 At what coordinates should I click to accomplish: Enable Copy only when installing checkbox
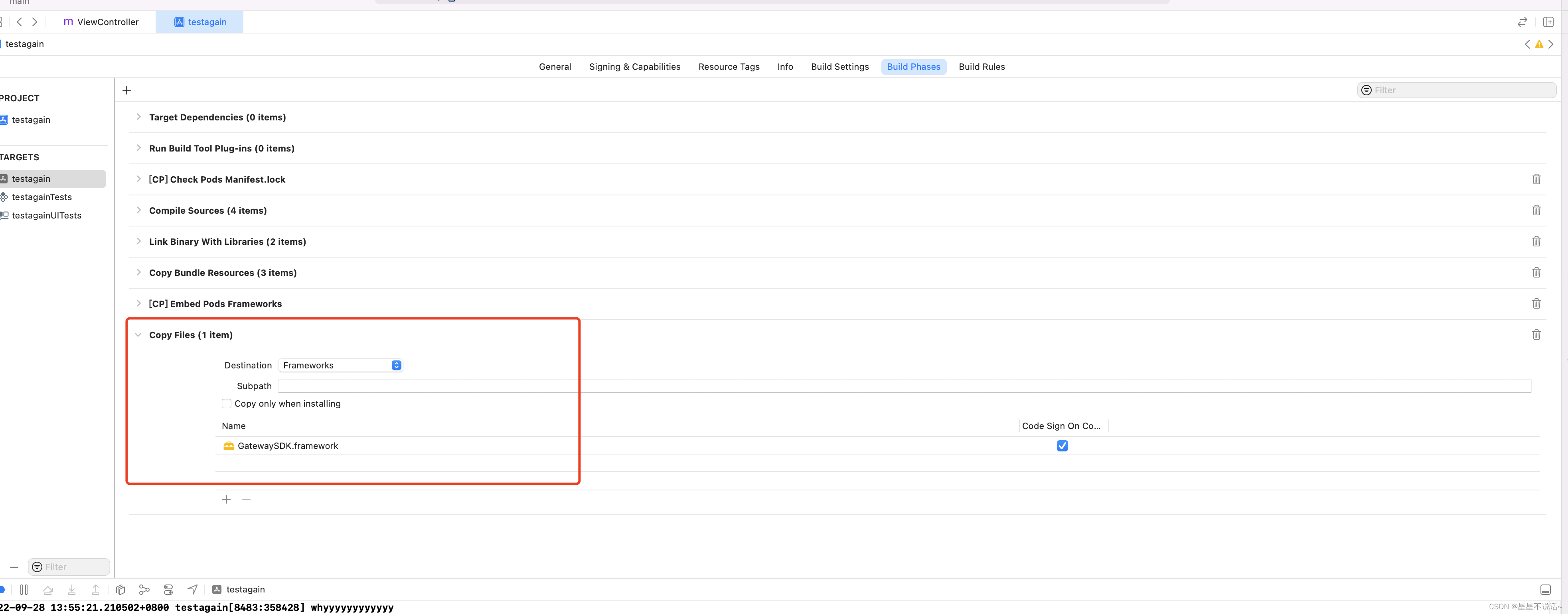pos(227,403)
